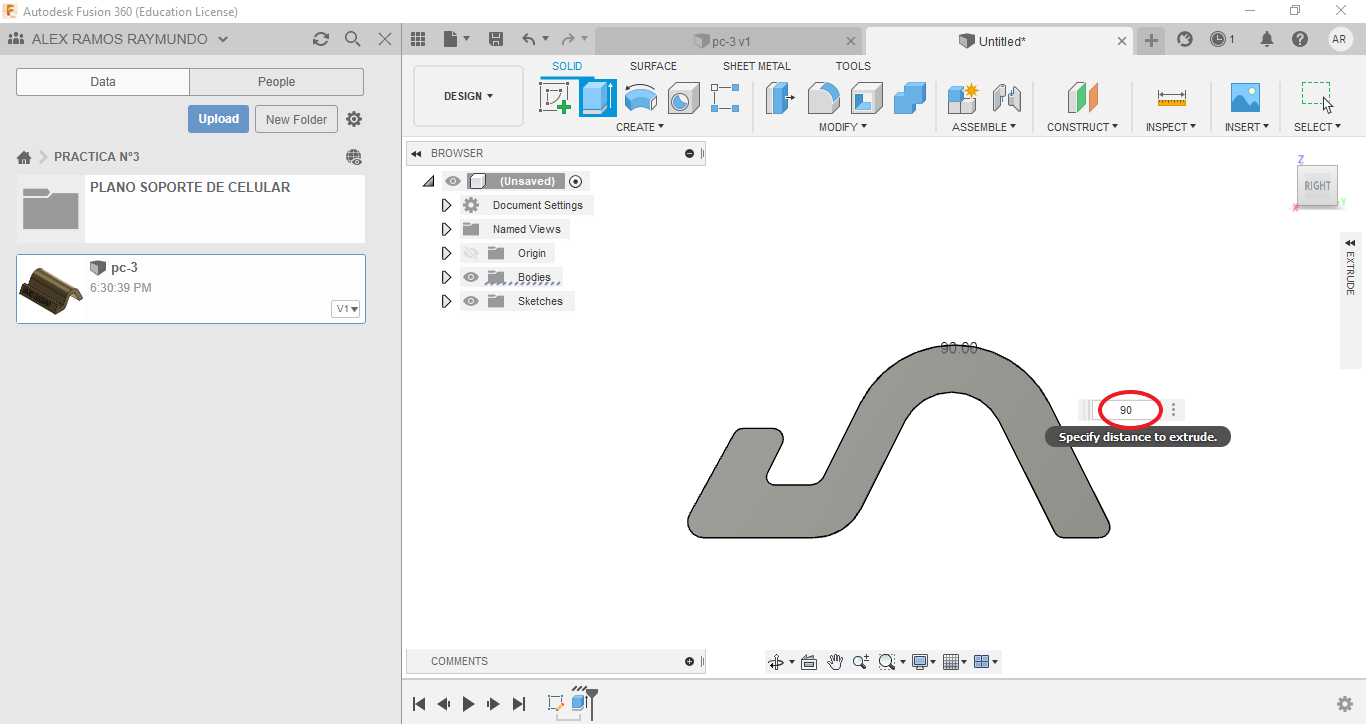Switch to the People tab
This screenshot has height=724, width=1366.
click(x=276, y=82)
